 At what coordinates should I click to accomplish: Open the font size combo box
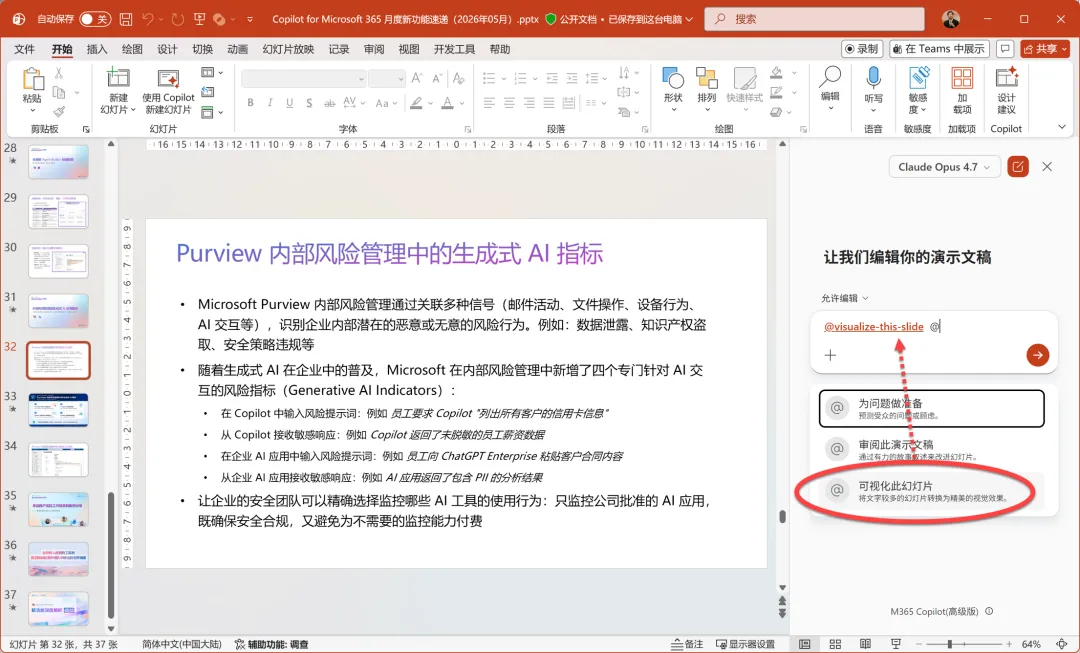click(x=386, y=79)
